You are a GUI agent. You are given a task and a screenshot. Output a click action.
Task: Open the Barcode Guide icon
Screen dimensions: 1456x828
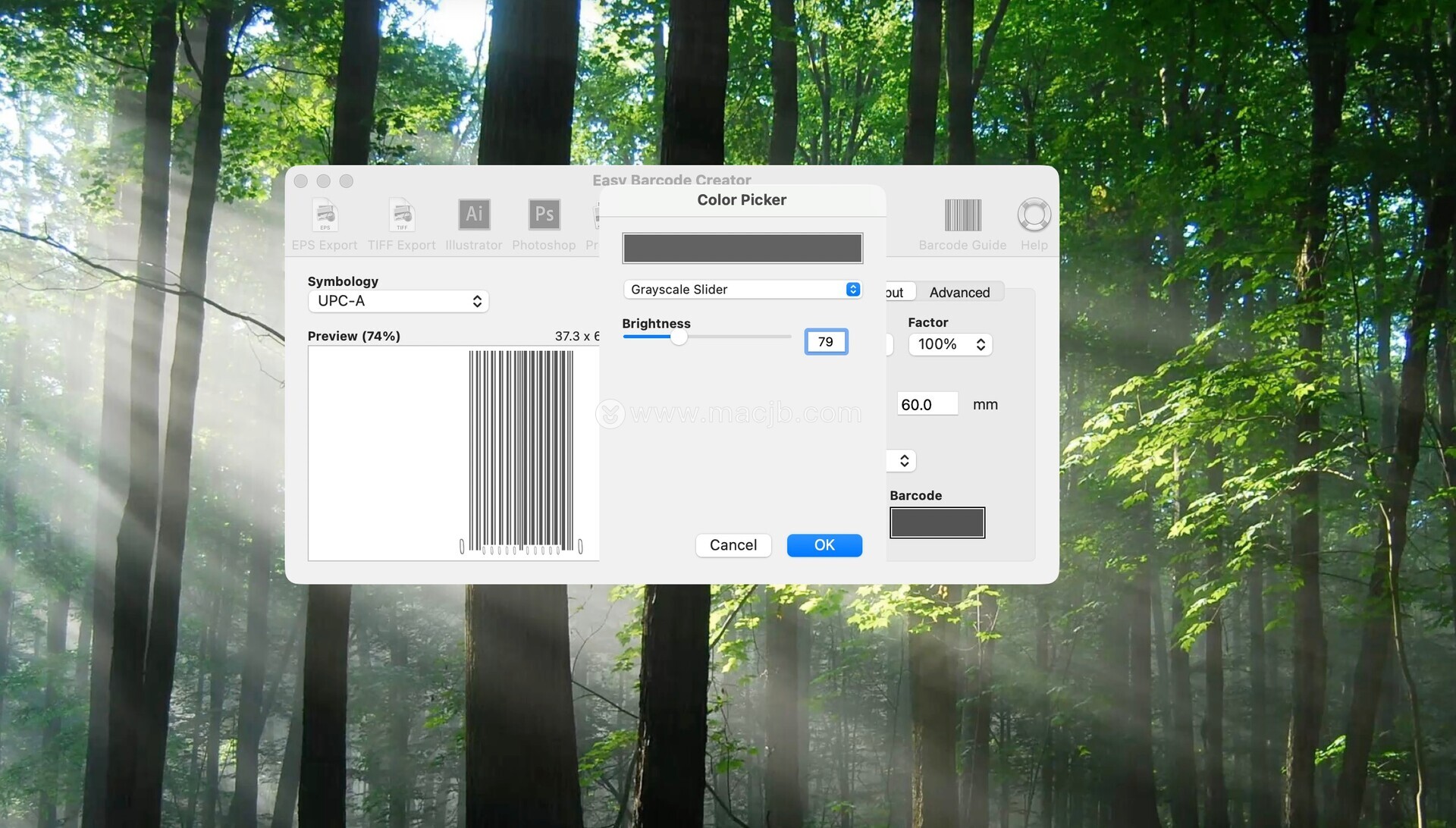(962, 215)
